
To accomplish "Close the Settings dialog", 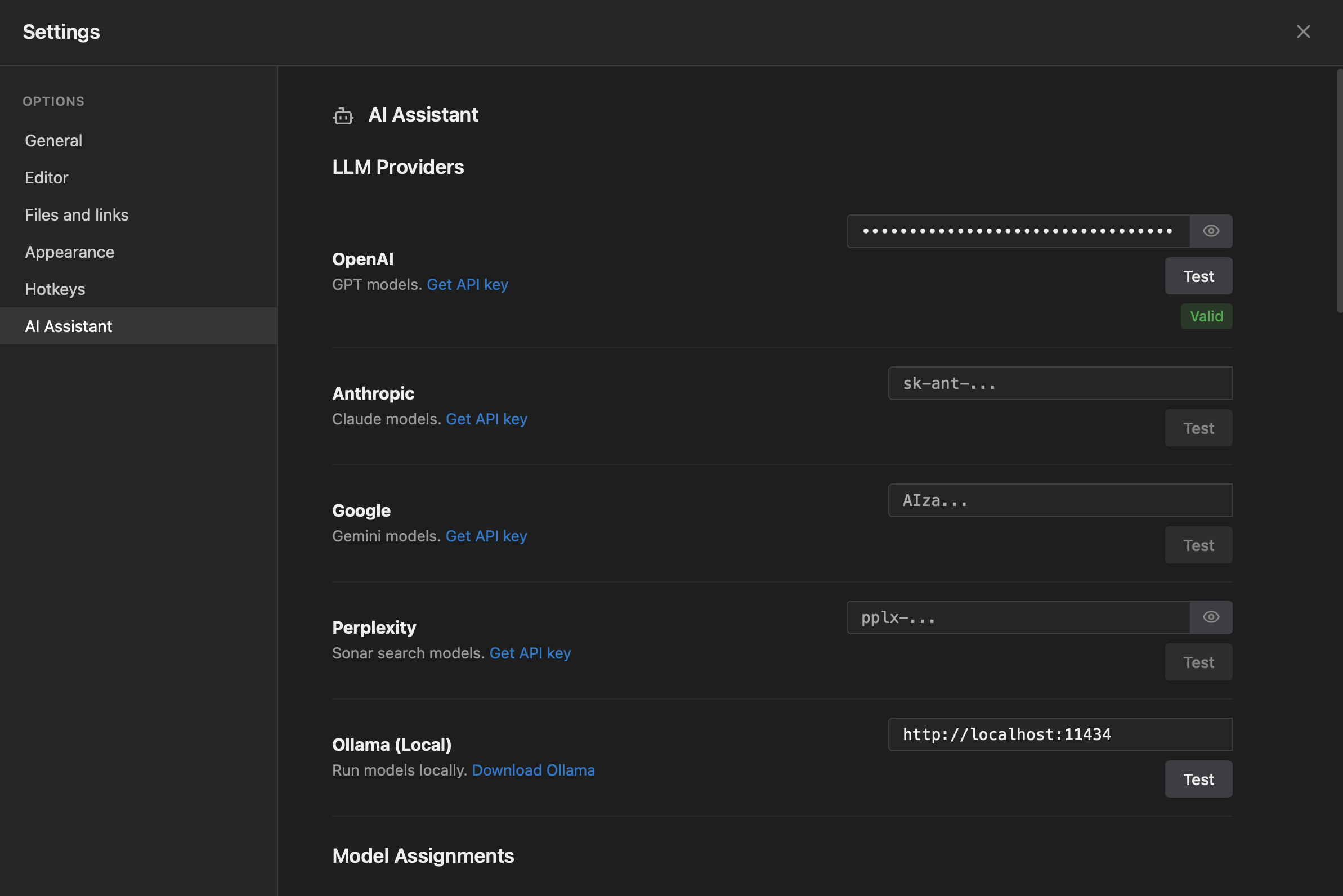I will click(1303, 32).
